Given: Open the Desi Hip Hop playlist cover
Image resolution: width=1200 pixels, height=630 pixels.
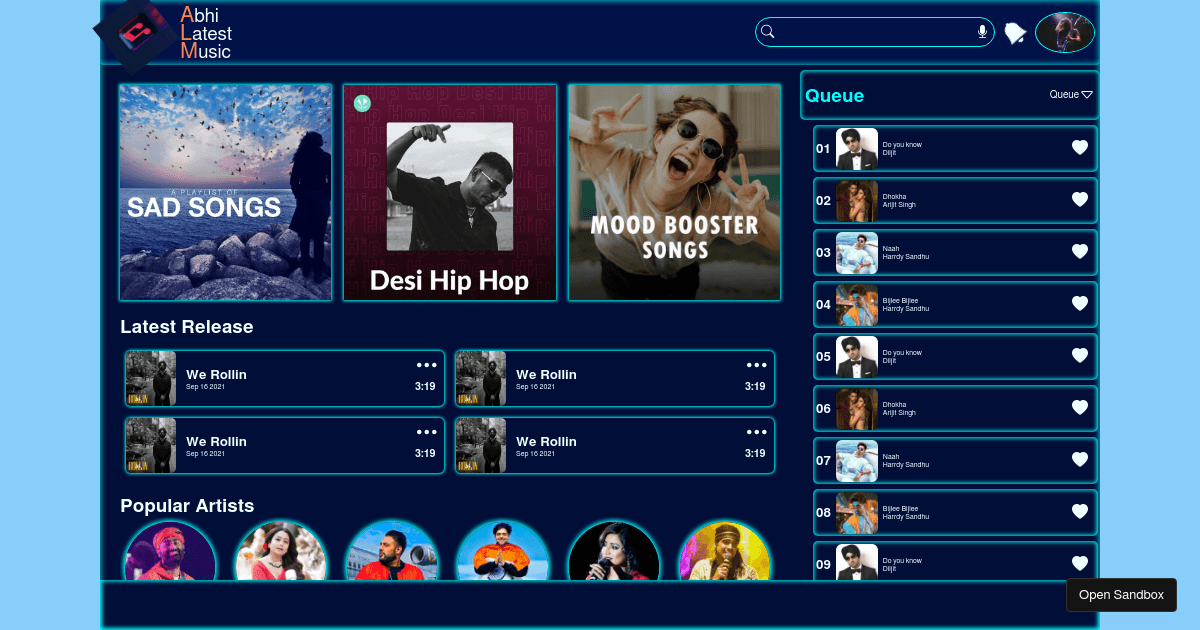Looking at the screenshot, I should point(450,192).
